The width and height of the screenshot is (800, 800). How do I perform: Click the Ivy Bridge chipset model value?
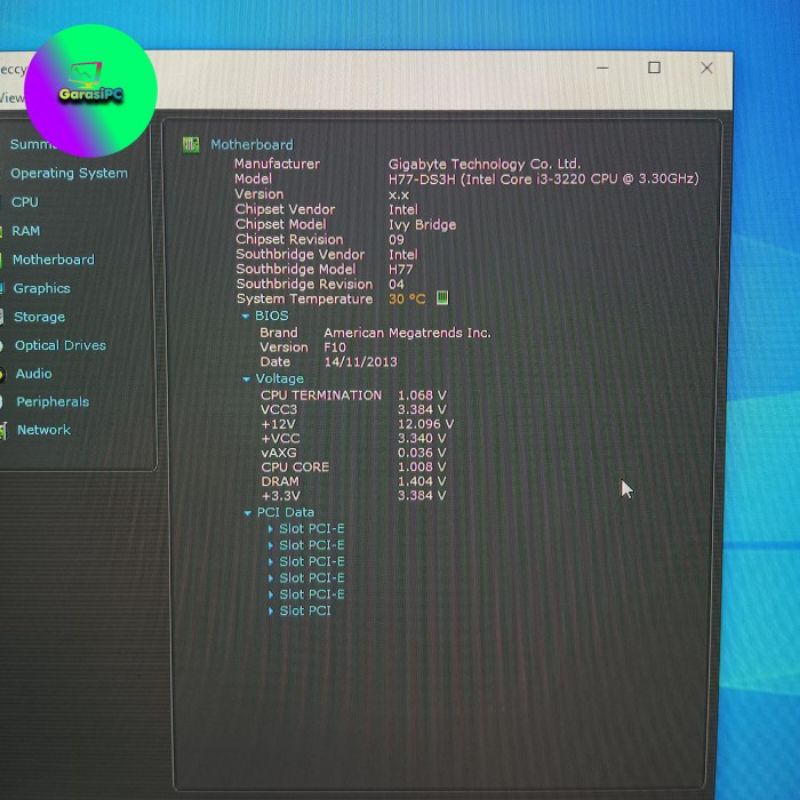point(422,225)
